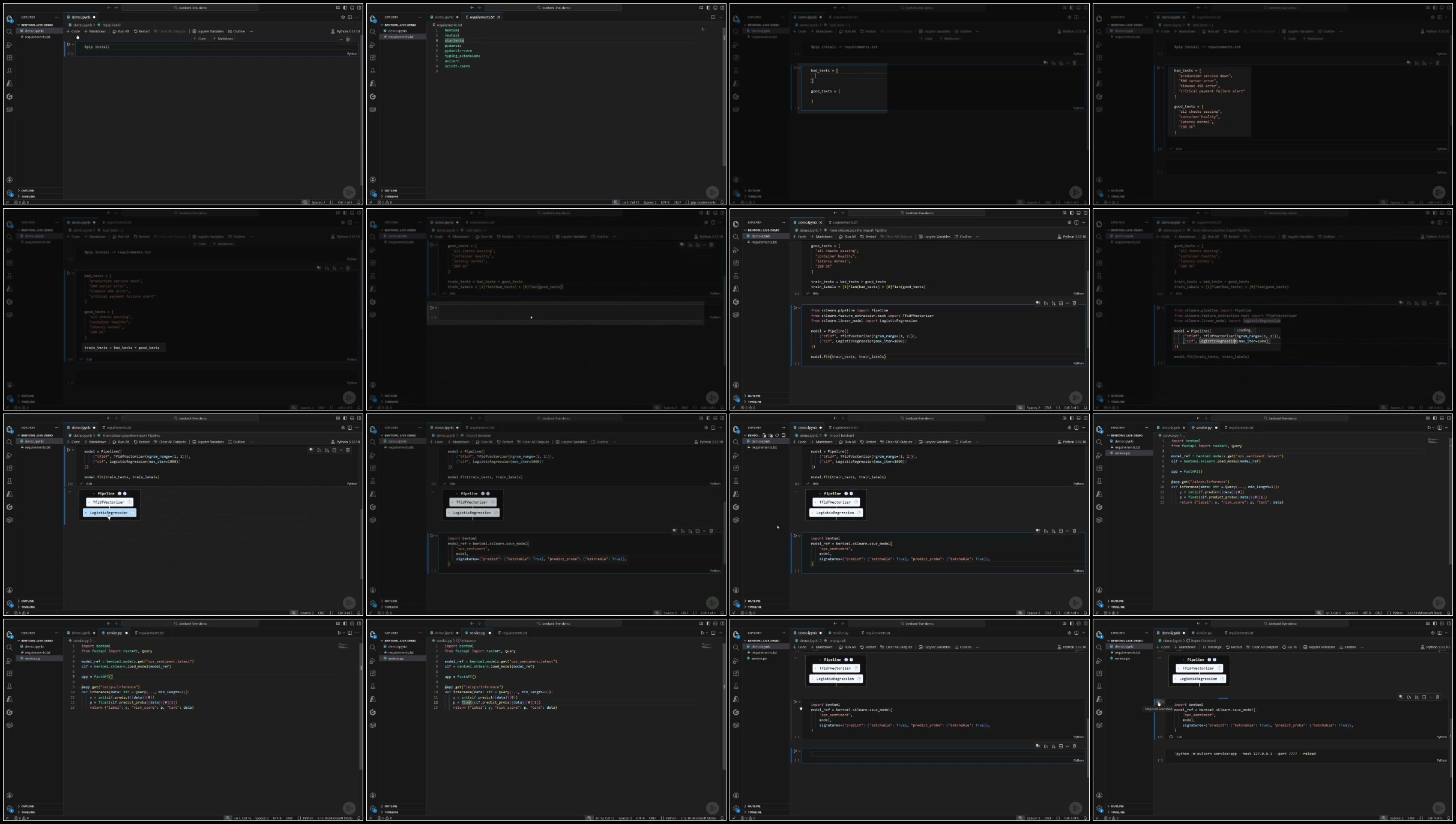
Task: Click 'starlette' on line 3 of requirements.txt
Action: (x=455, y=40)
